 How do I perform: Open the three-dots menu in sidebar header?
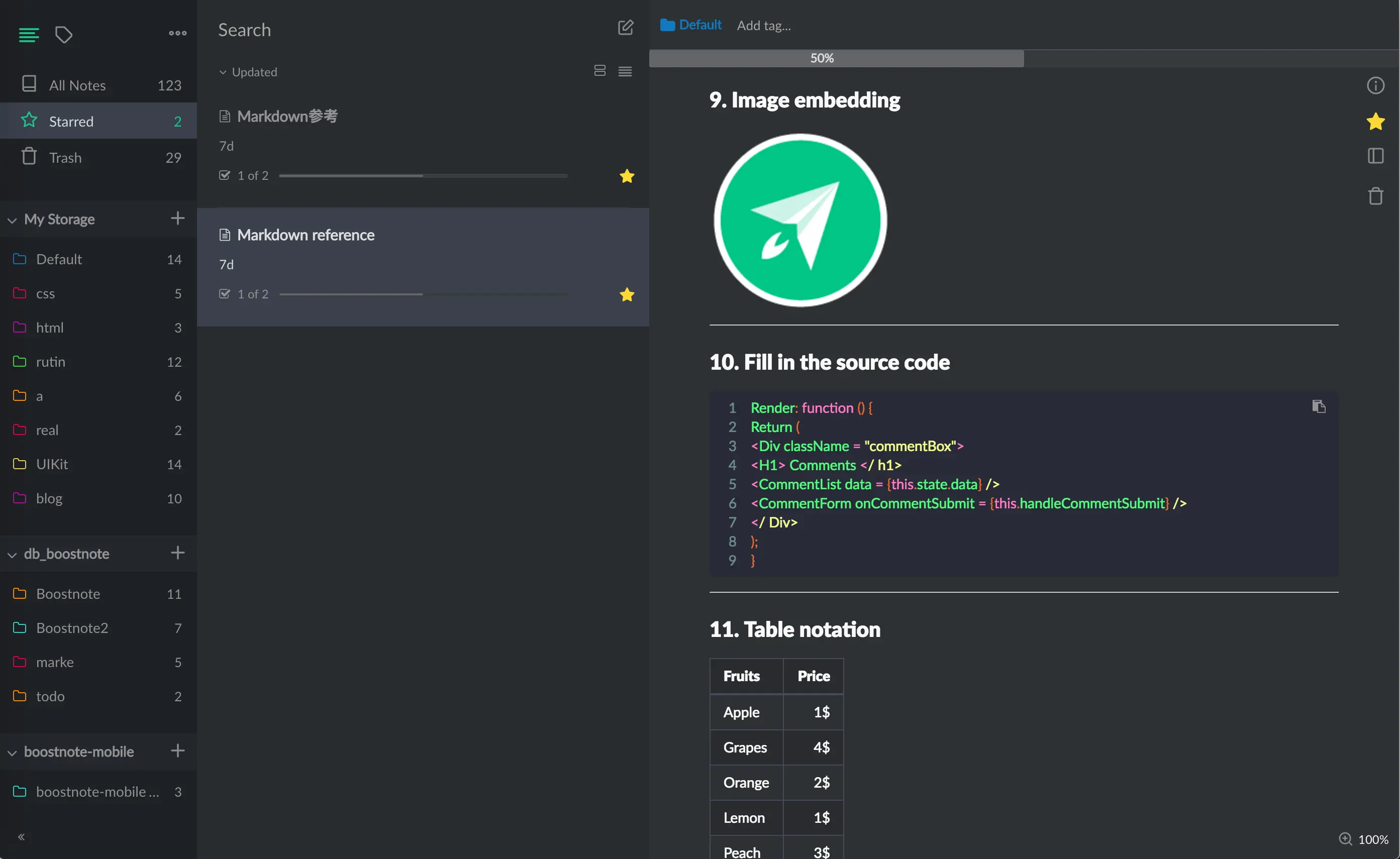point(177,33)
